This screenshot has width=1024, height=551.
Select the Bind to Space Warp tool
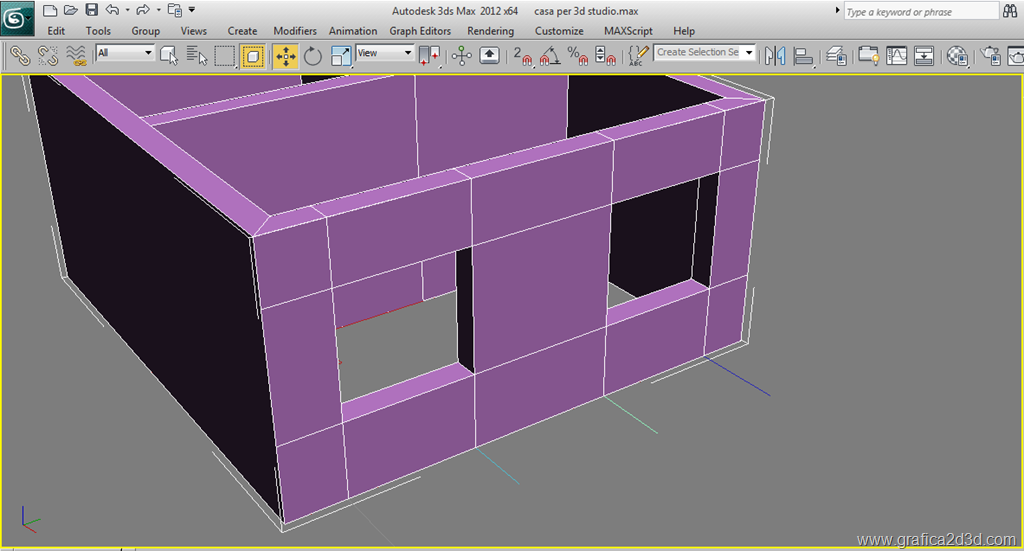[x=76, y=55]
